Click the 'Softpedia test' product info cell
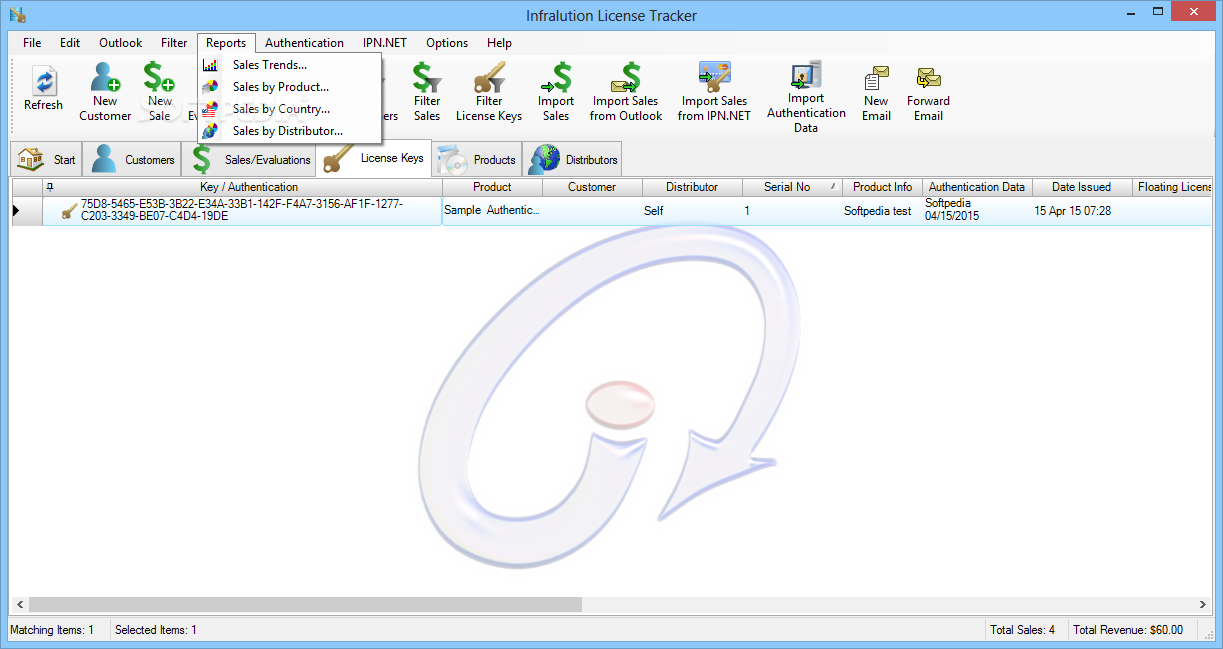 (x=882, y=211)
